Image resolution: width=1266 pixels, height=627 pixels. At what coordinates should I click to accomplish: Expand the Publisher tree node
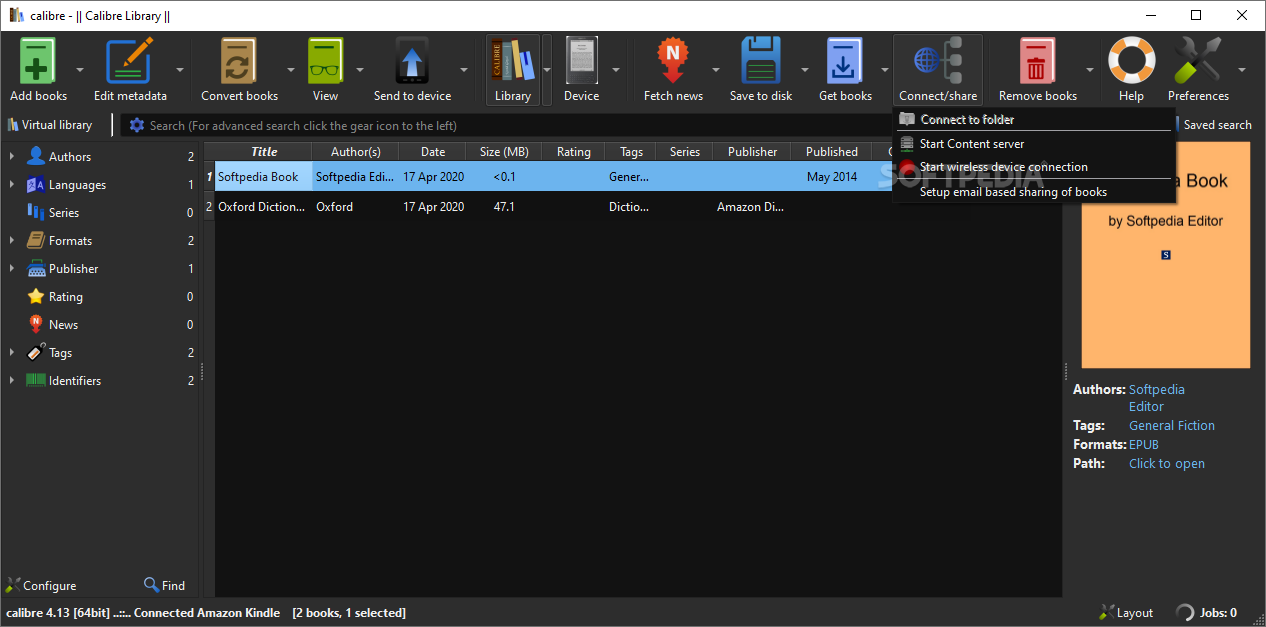[12, 269]
